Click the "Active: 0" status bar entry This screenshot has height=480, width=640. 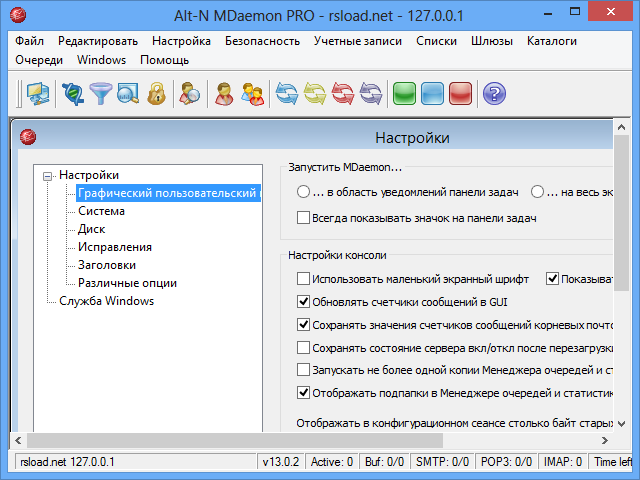tap(331, 462)
